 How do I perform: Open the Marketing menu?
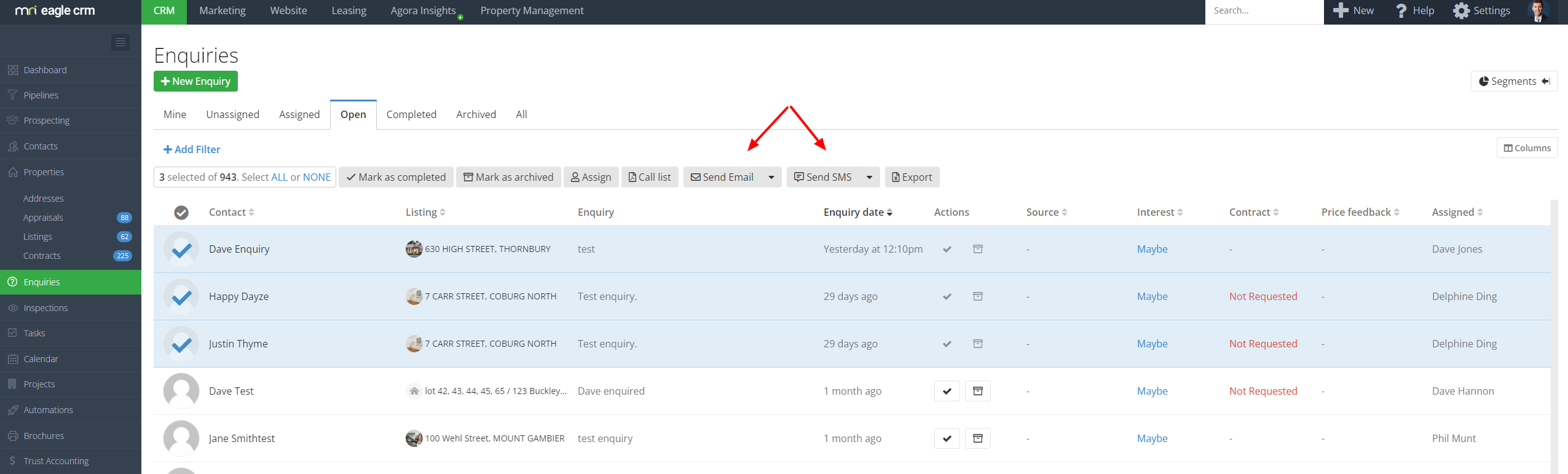[223, 11]
